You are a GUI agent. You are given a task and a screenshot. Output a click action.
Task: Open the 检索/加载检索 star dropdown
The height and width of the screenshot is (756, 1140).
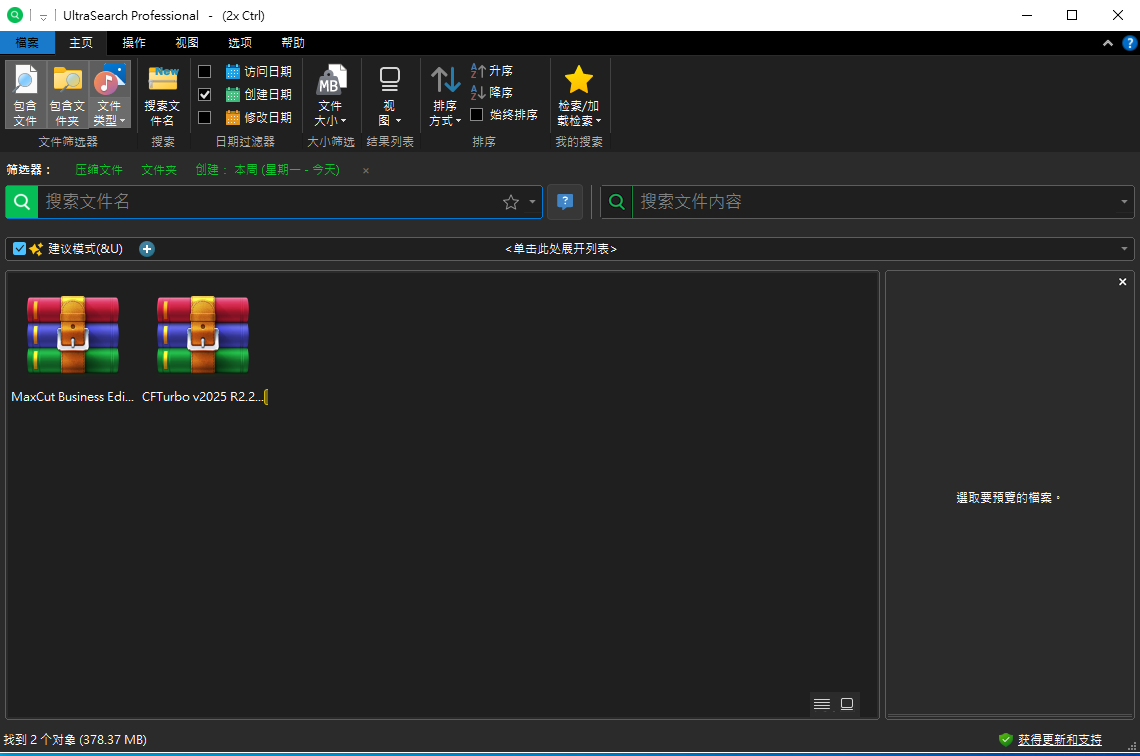(x=579, y=94)
